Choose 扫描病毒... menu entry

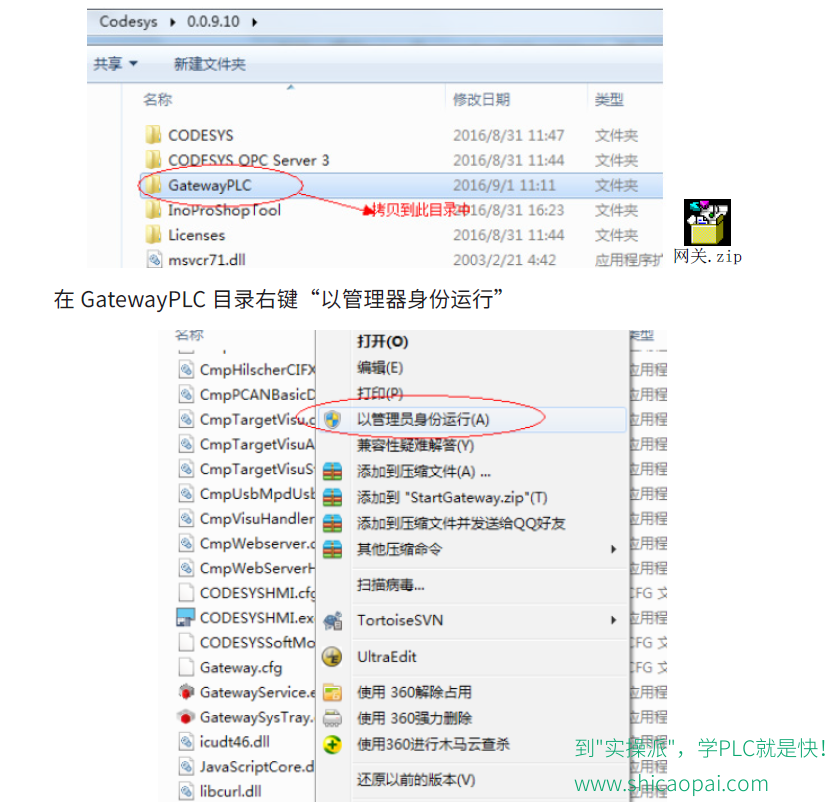coord(390,585)
